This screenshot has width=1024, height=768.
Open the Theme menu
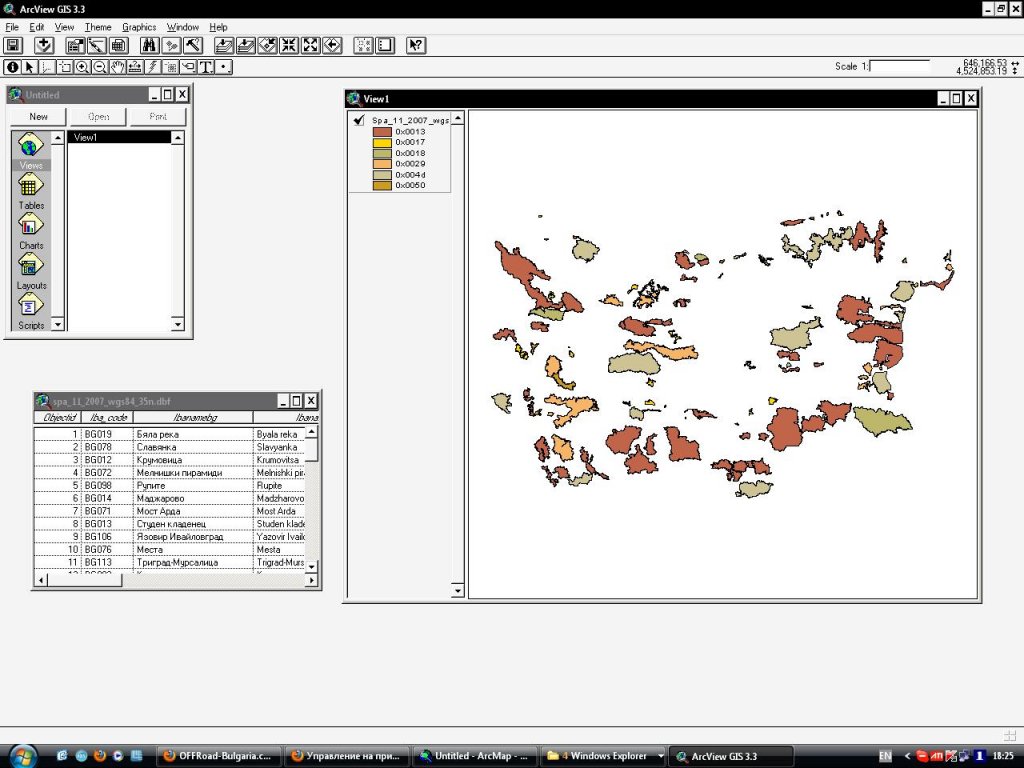(x=98, y=27)
